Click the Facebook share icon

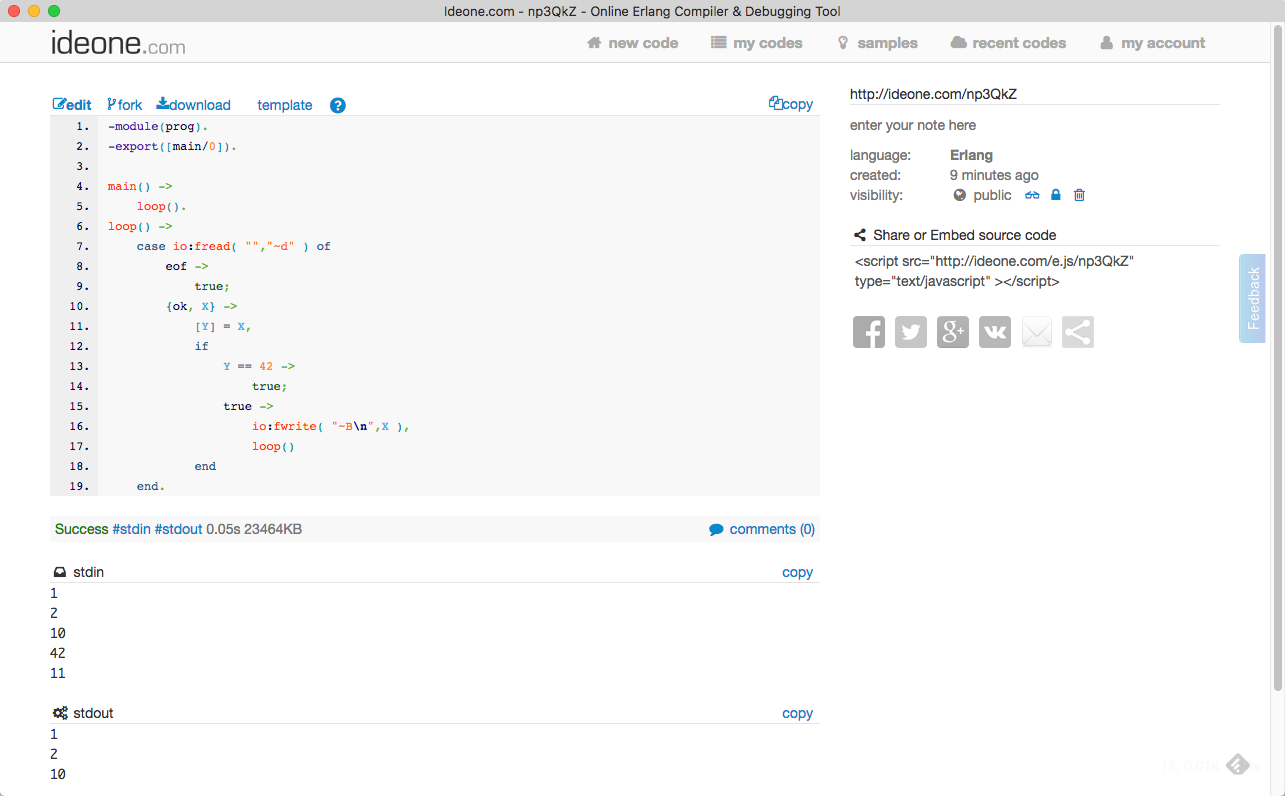tap(869, 332)
